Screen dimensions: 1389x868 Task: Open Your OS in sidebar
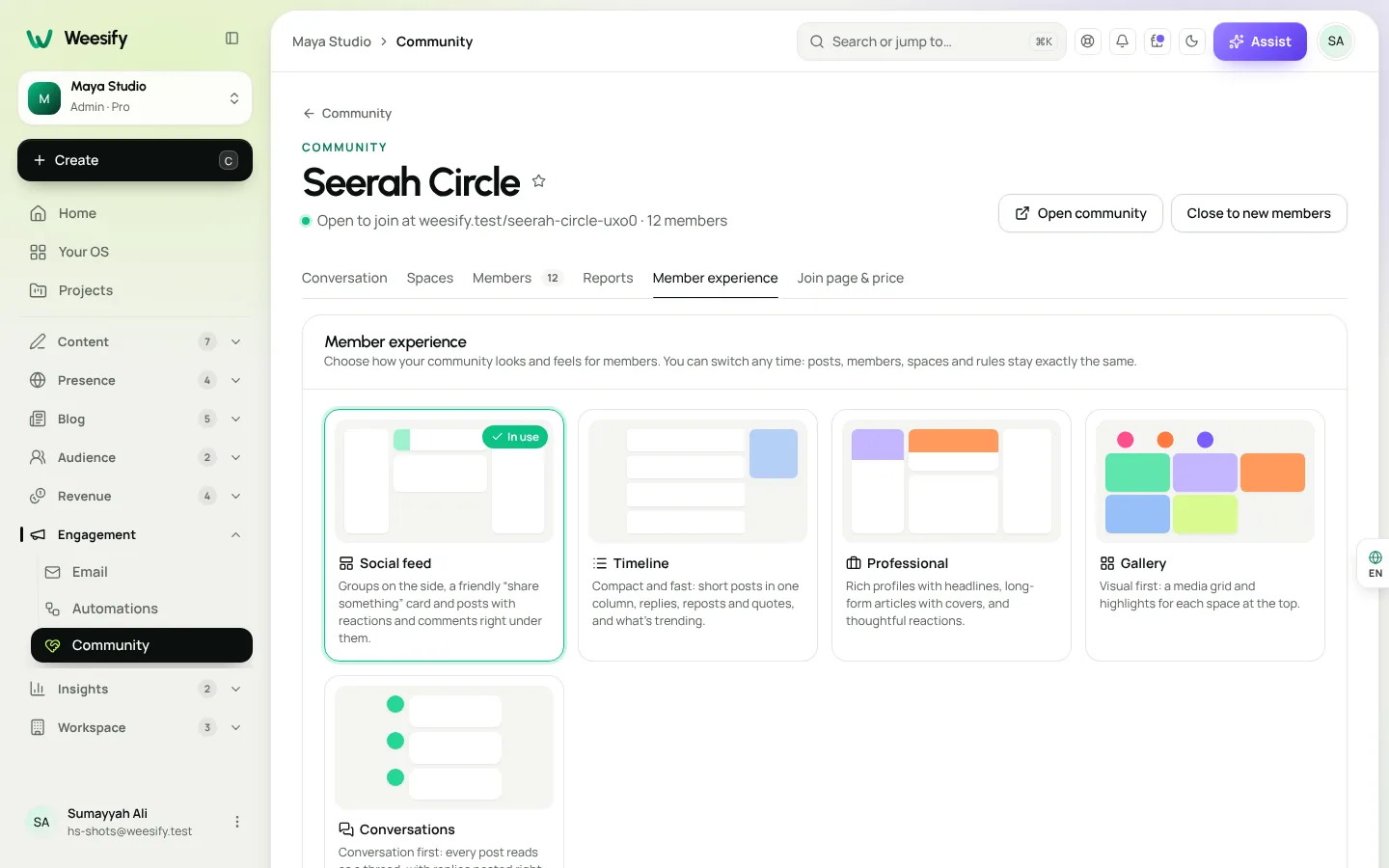(x=135, y=252)
